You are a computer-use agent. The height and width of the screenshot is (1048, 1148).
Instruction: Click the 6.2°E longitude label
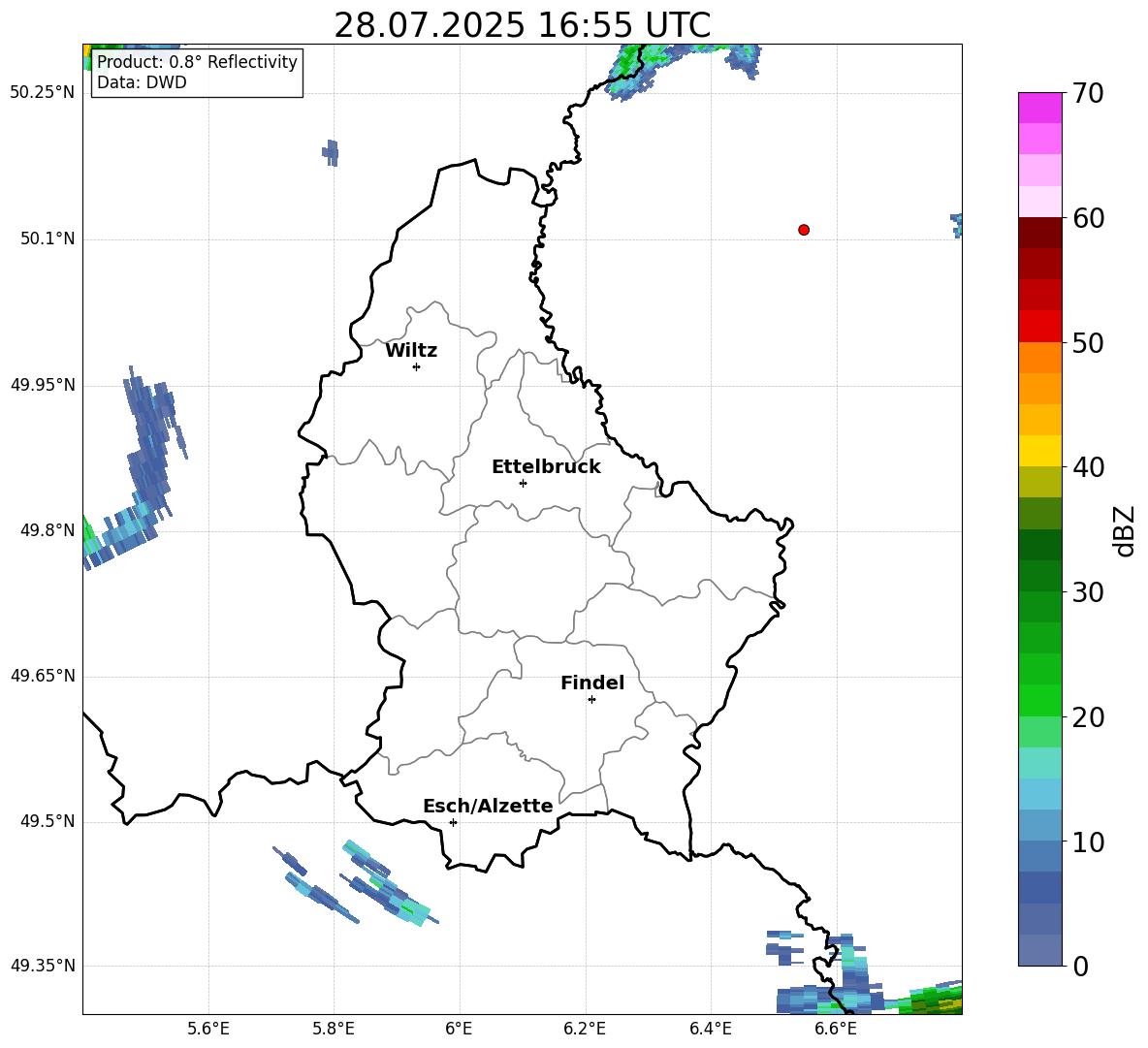pyautogui.click(x=585, y=1029)
